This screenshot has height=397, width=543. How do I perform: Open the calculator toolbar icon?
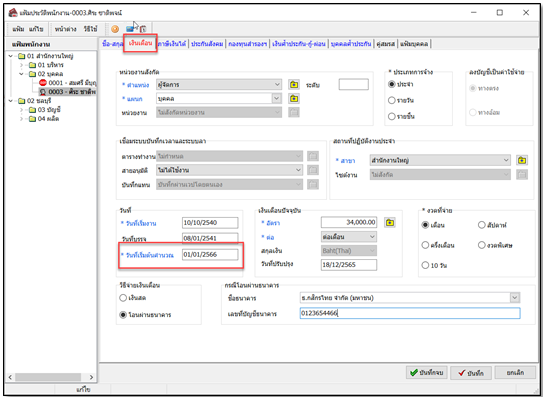pos(143,29)
